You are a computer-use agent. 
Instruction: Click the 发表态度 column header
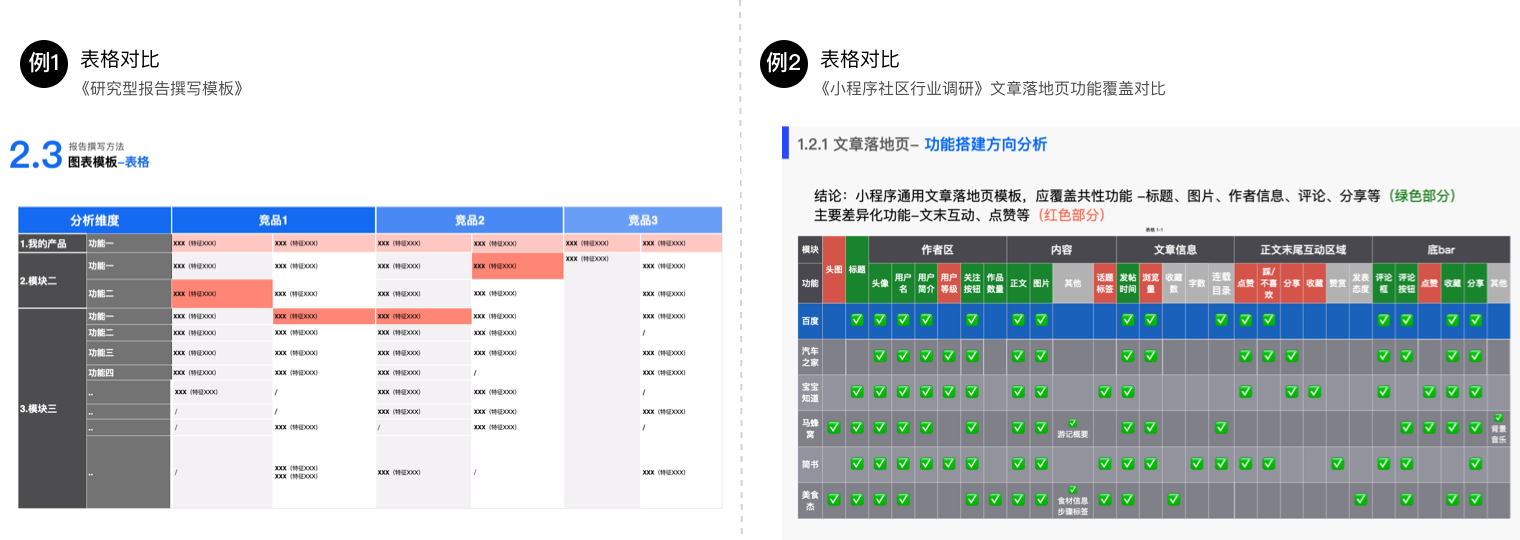point(1360,283)
